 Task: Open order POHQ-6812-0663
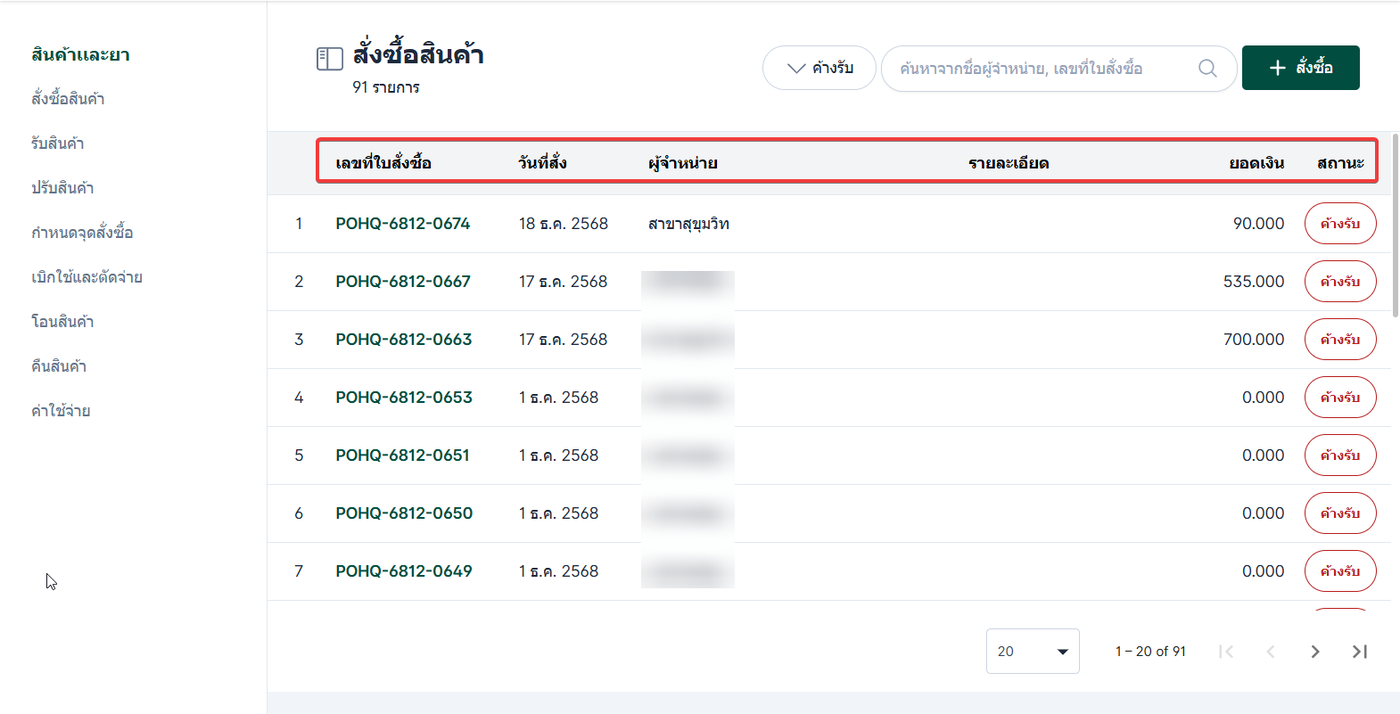point(403,339)
